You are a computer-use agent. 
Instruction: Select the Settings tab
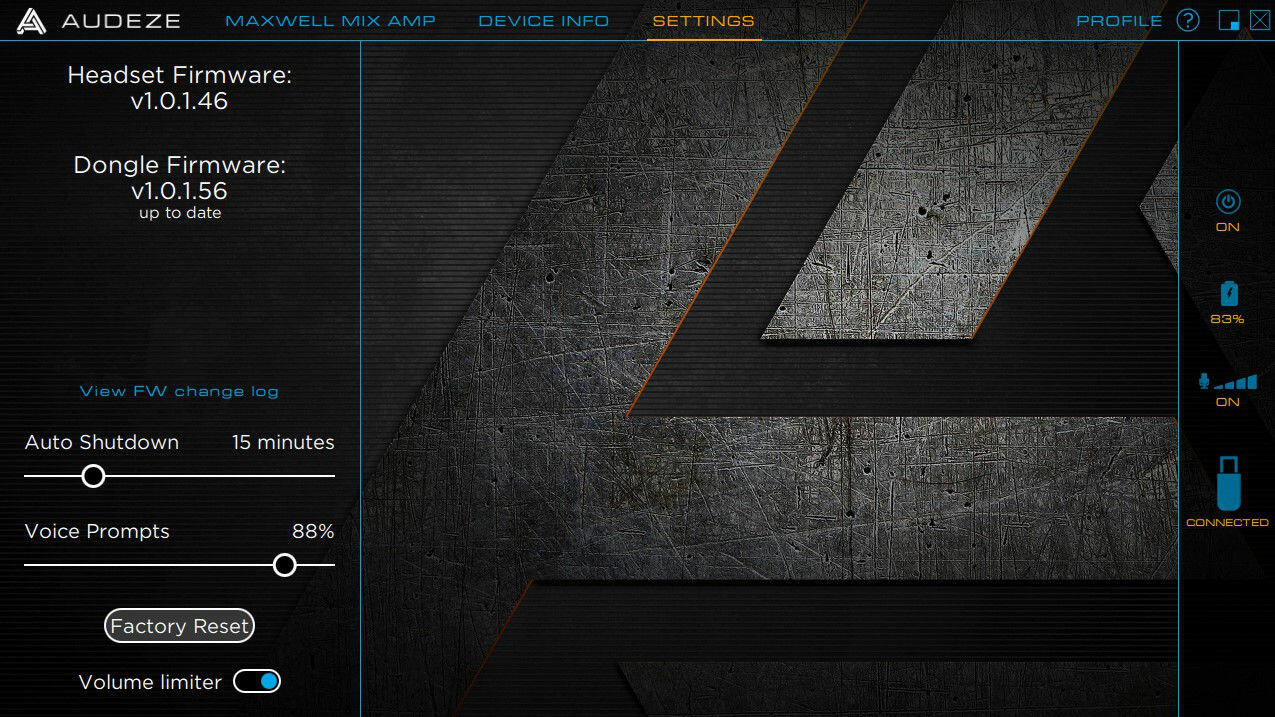703,21
